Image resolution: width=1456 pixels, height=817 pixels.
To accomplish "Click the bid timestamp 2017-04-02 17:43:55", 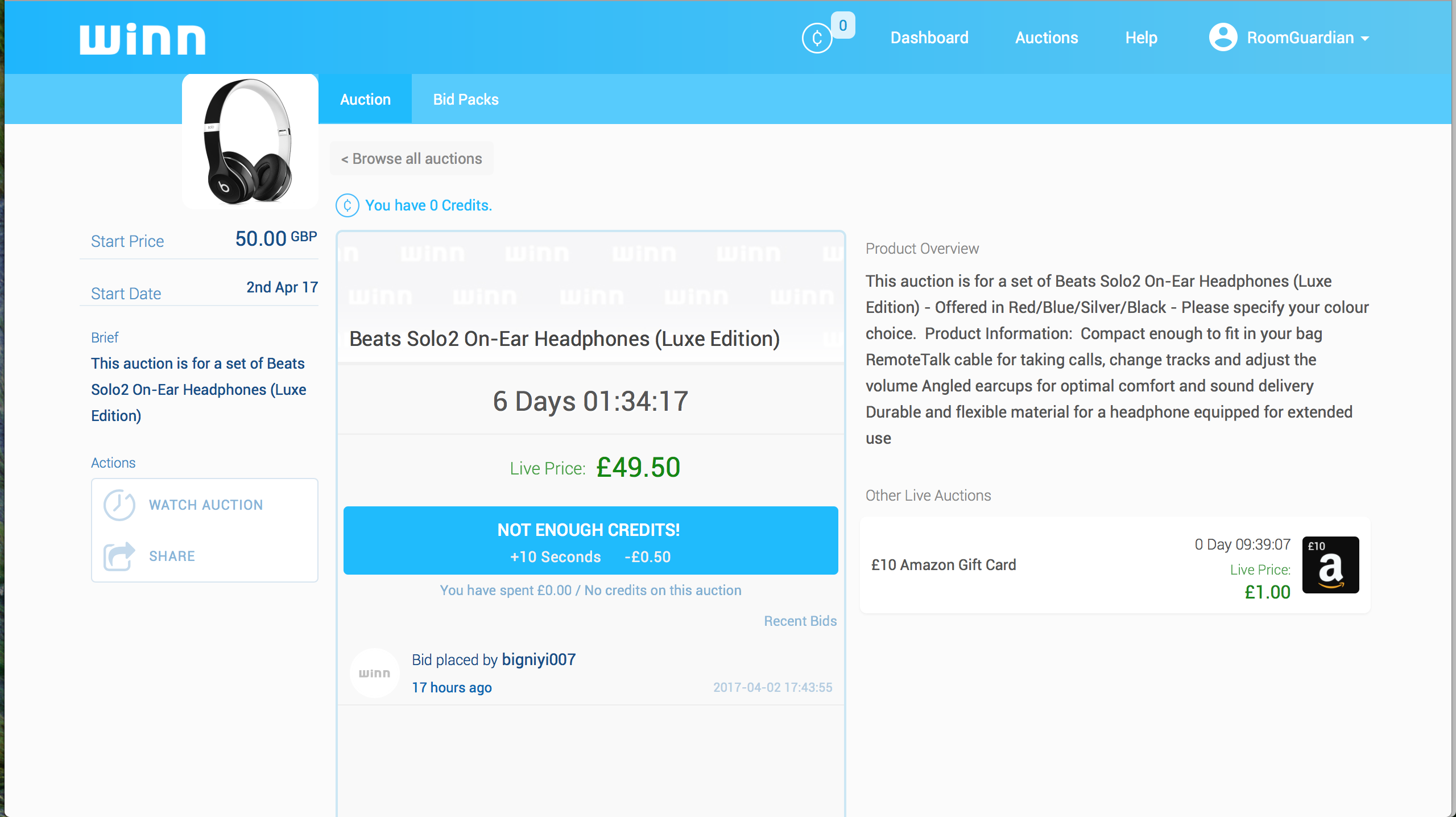I will point(772,687).
